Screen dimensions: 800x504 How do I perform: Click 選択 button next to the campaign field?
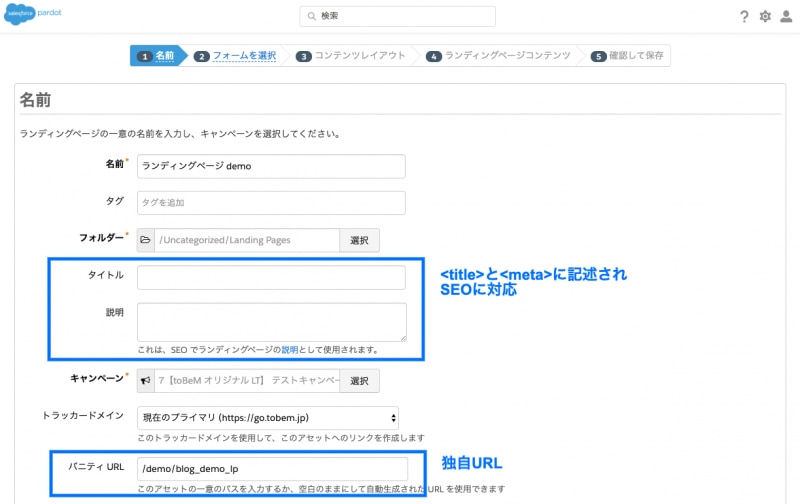[359, 381]
